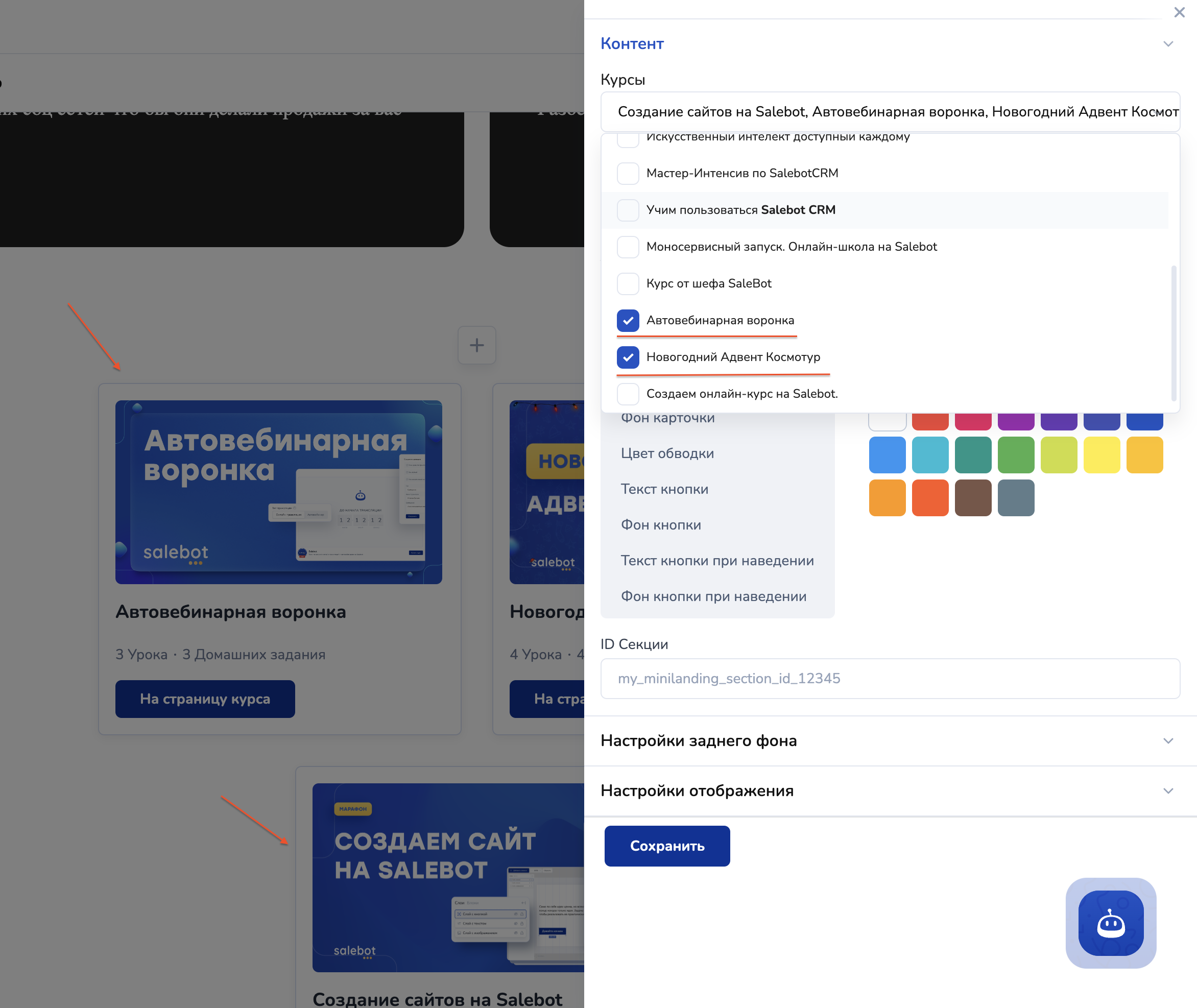
Task: Click the Курсы field label
Action: (x=622, y=80)
